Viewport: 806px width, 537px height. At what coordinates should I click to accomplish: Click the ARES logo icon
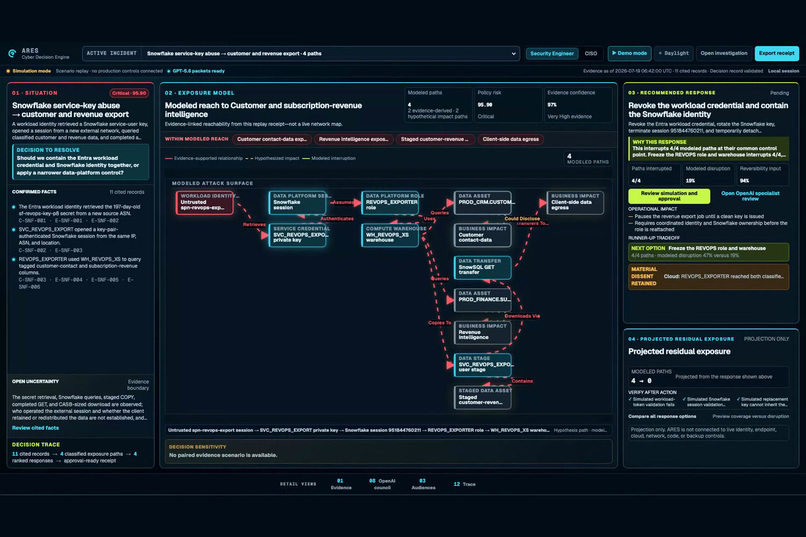(12, 53)
